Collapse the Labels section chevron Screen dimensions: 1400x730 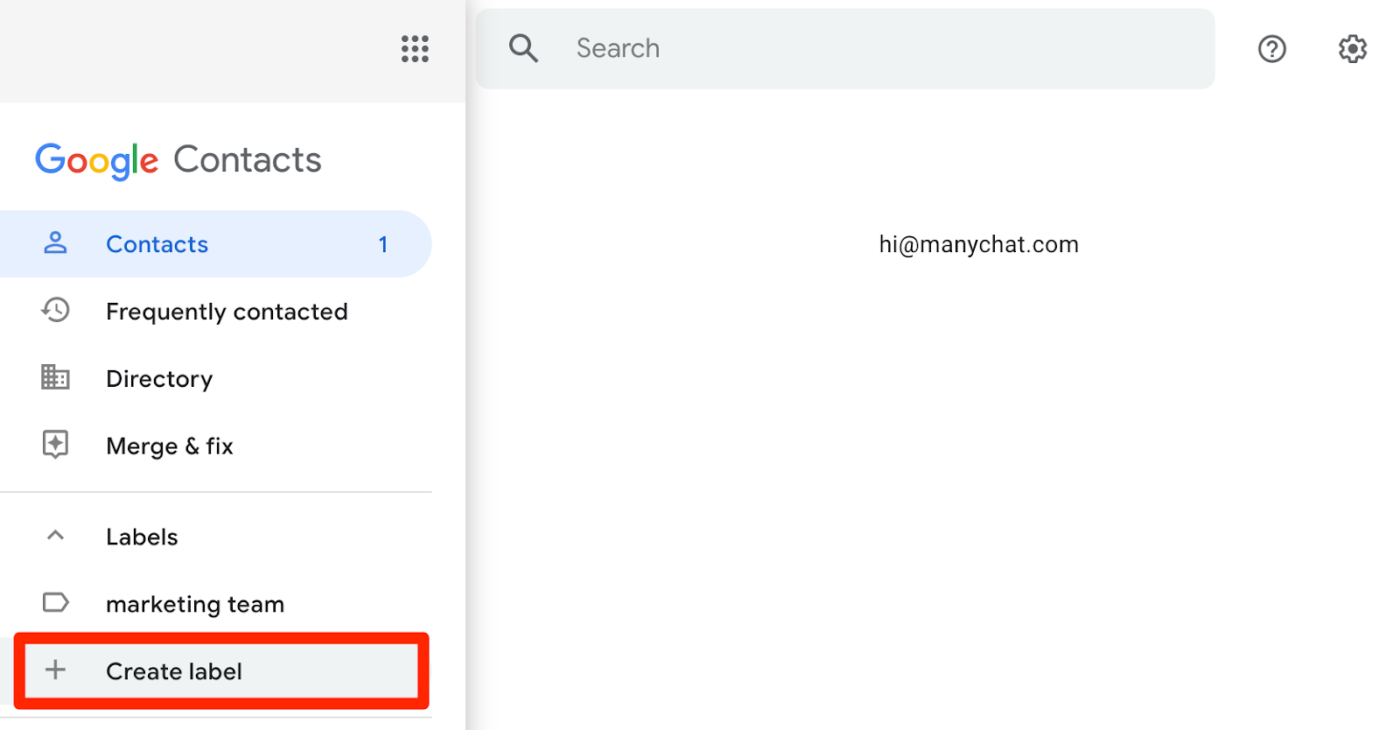coord(55,535)
